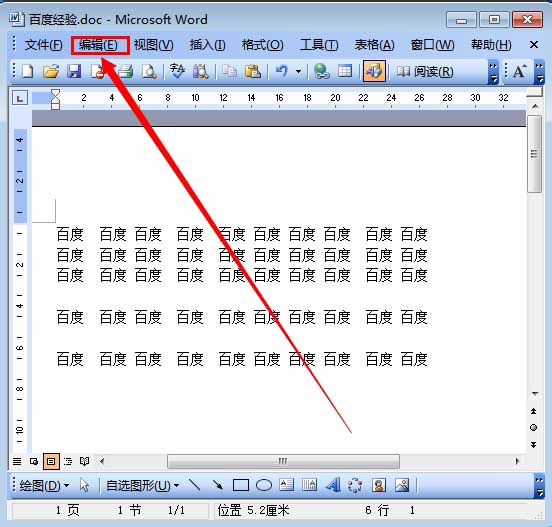This screenshot has width=552, height=527.
Task: Expand Formatting toolbar options overflow
Action: point(539,72)
